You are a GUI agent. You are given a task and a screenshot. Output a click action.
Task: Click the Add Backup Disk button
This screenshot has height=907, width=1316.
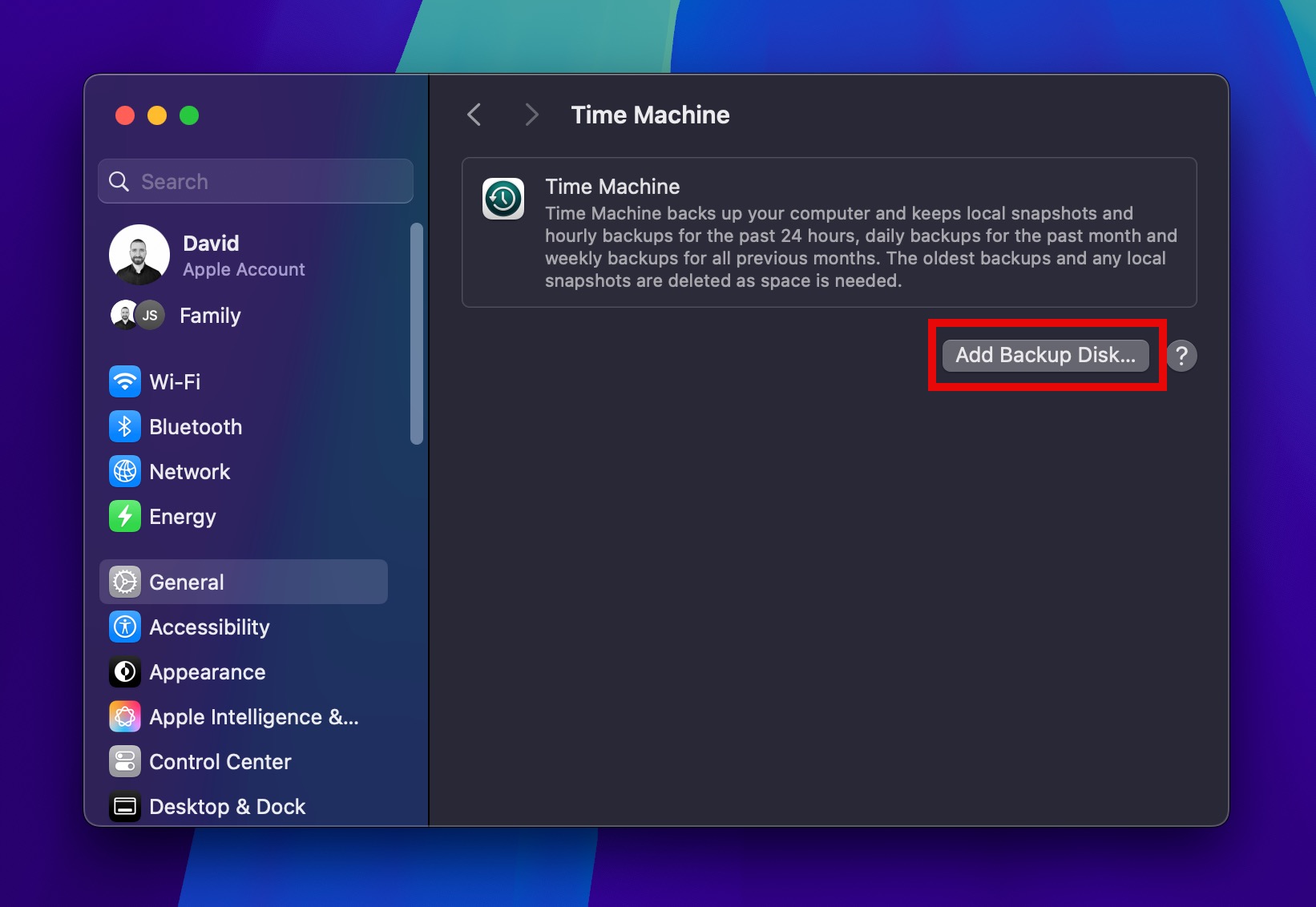click(1045, 355)
